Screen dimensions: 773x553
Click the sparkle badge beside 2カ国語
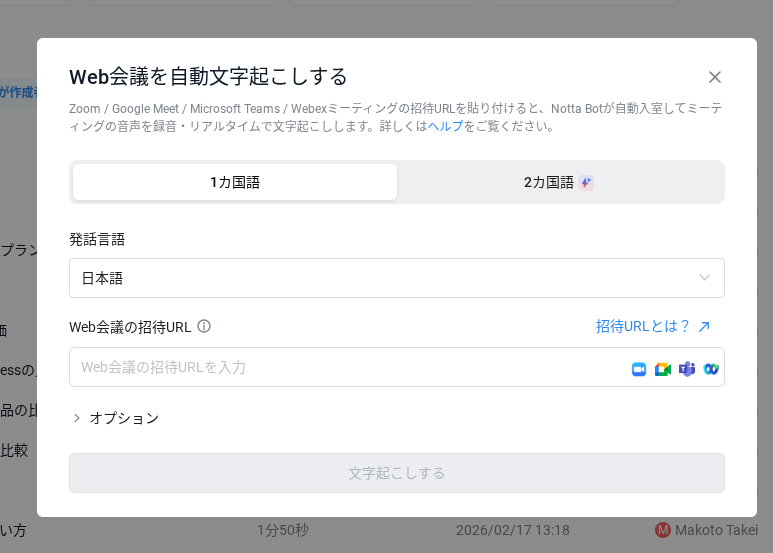[586, 183]
